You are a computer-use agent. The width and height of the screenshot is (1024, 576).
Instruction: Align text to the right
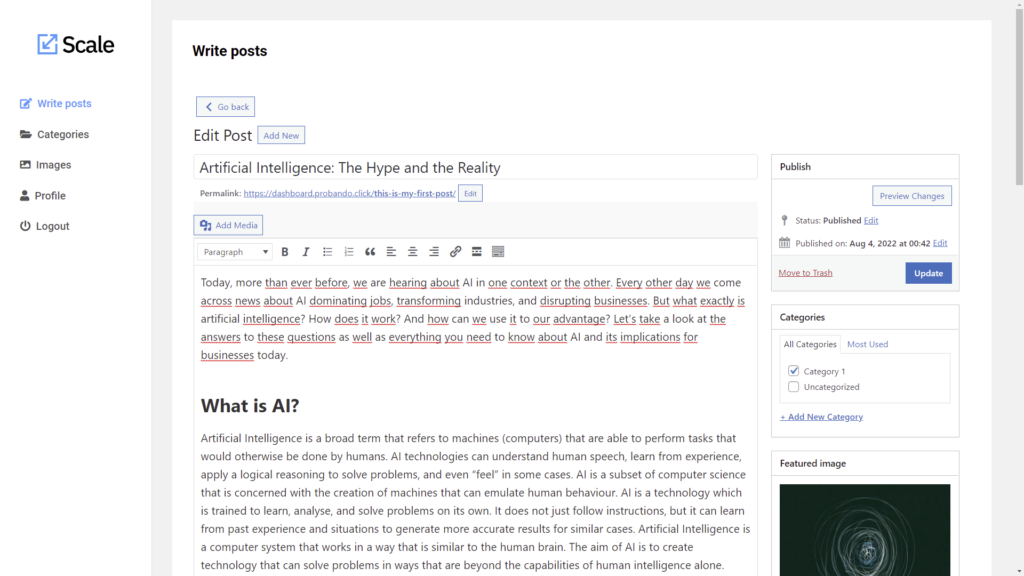point(433,251)
